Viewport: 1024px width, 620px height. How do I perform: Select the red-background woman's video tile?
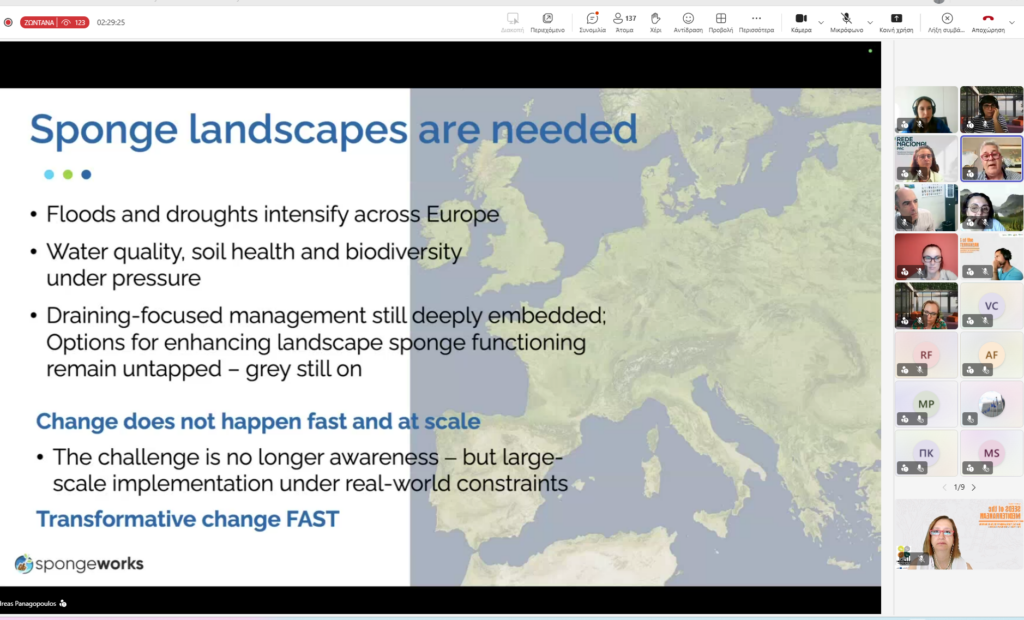click(x=926, y=257)
